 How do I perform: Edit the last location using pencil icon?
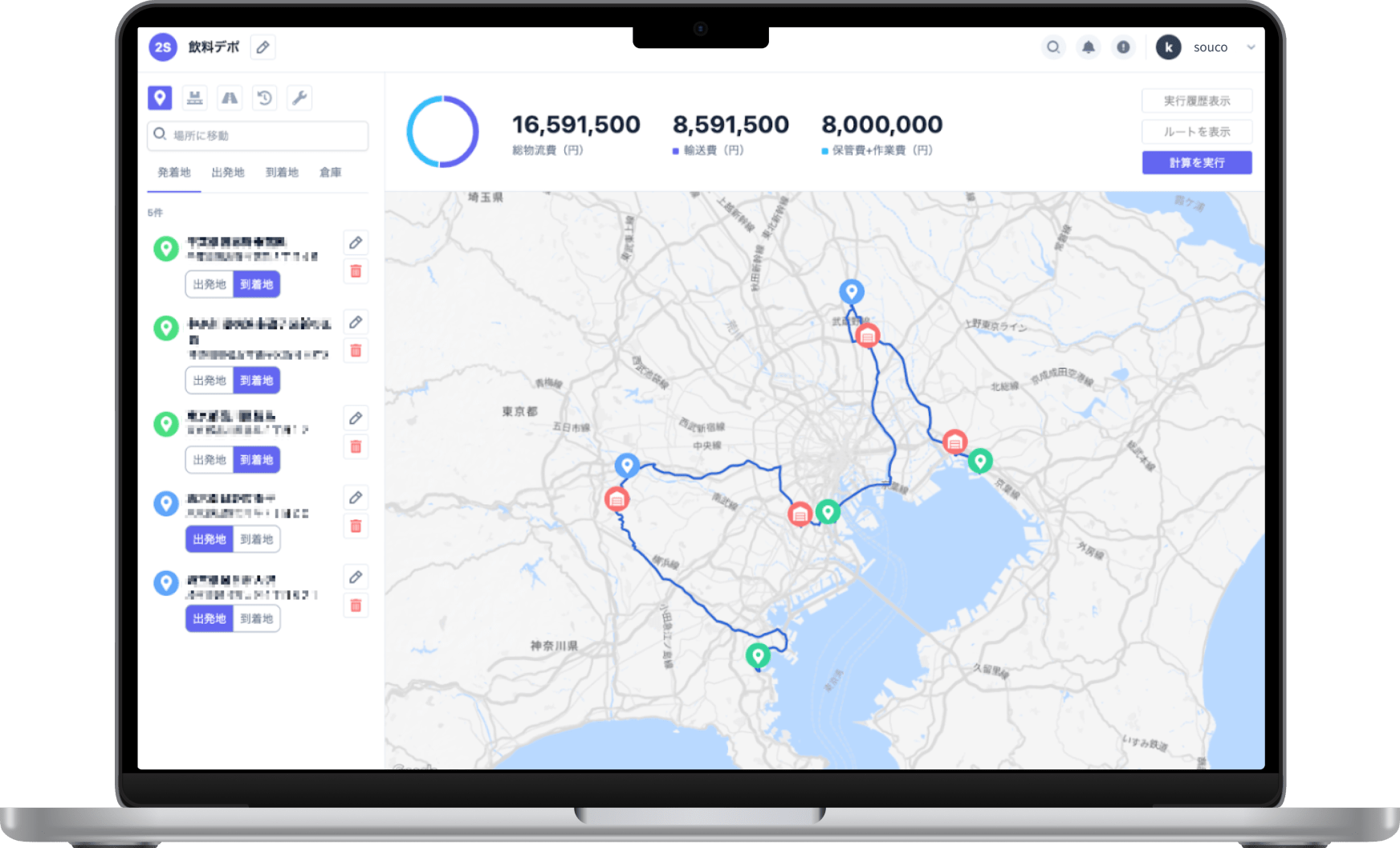[x=356, y=577]
